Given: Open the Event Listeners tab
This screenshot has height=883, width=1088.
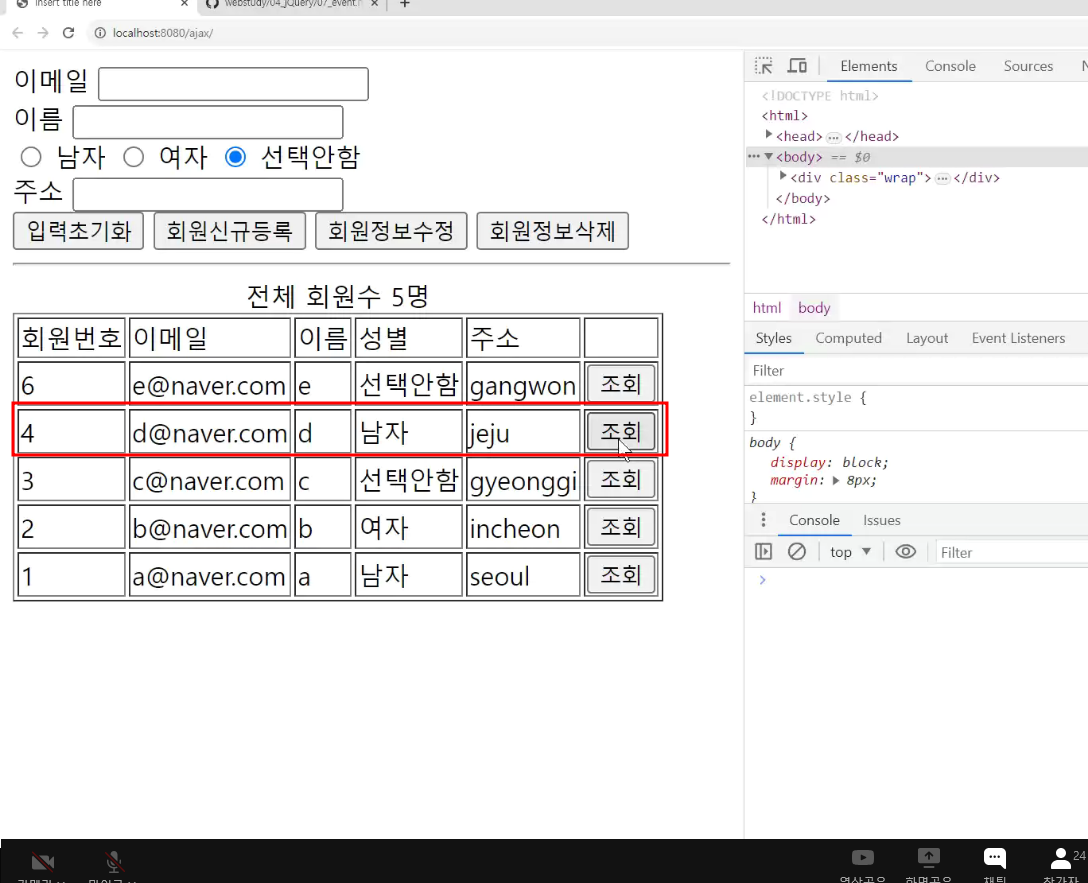Looking at the screenshot, I should tap(1018, 338).
